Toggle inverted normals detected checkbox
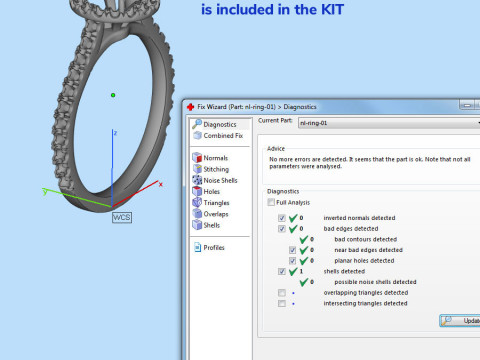480x360 pixels. point(282,218)
